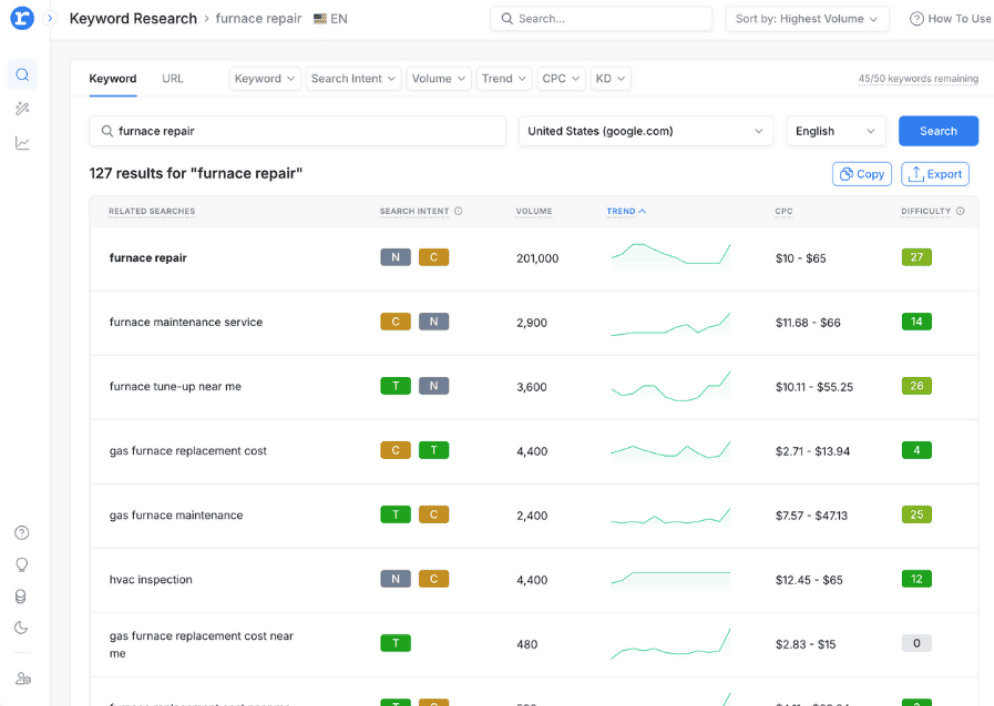This screenshot has height=706, width=994.
Task: Toggle the Trend column sort order
Action: (x=626, y=211)
